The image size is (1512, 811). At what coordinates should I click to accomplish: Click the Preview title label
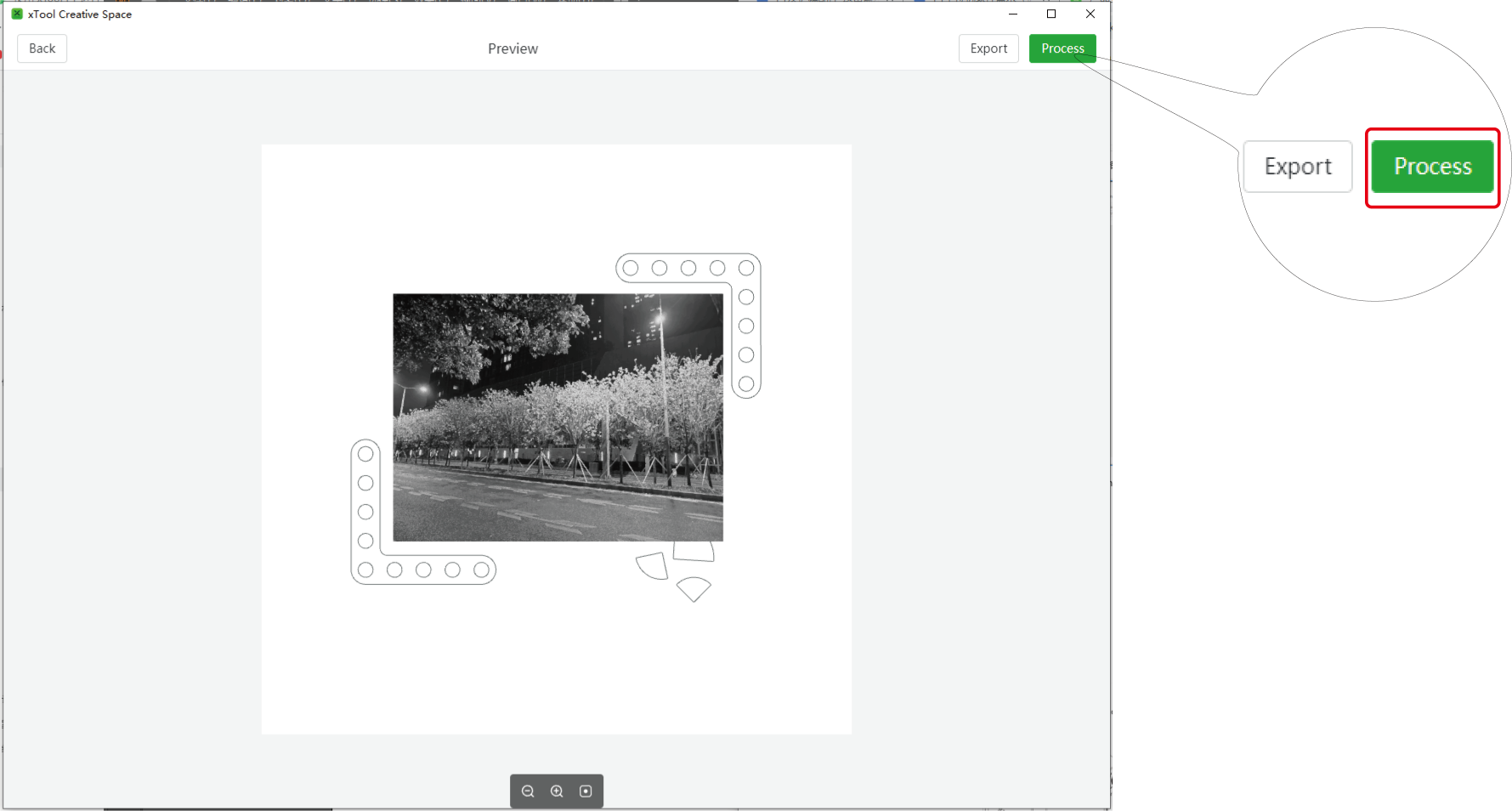coord(512,48)
